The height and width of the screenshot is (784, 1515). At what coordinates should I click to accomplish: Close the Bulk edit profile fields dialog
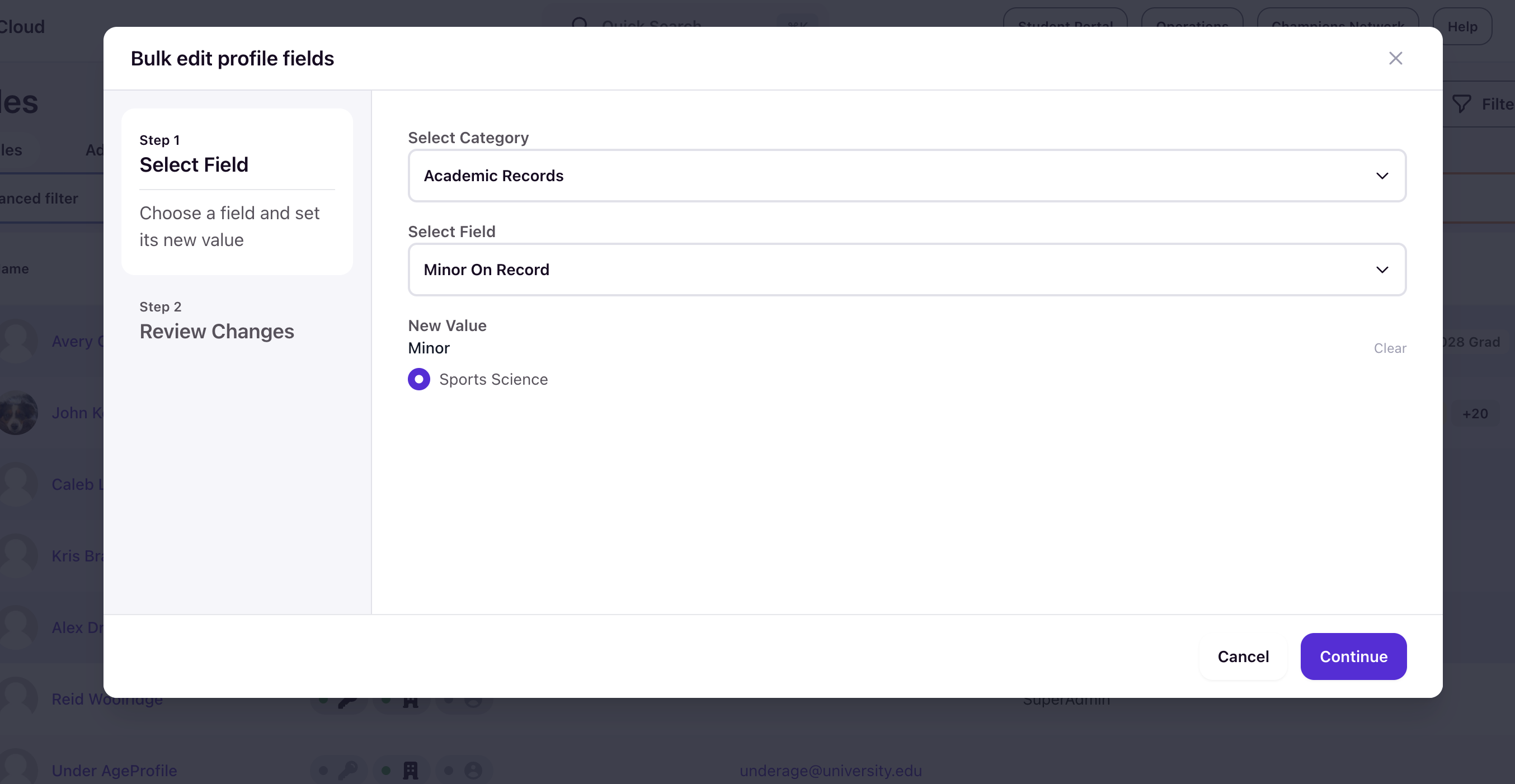click(1395, 58)
